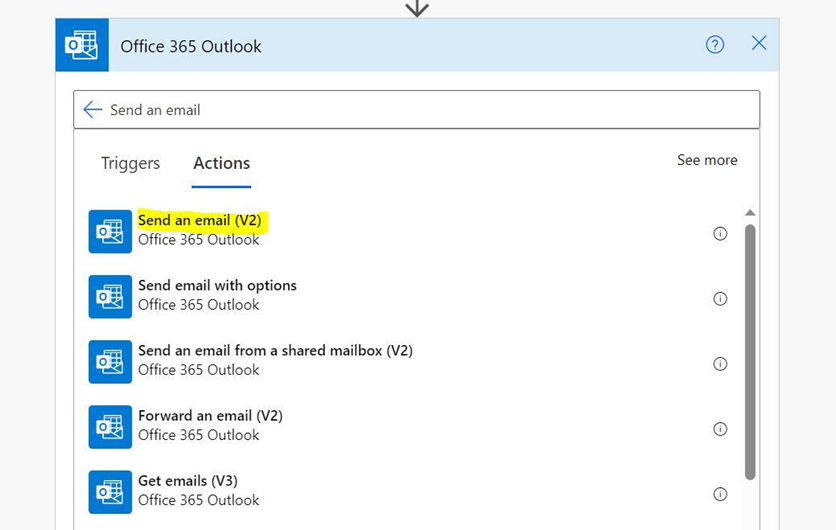The width and height of the screenshot is (836, 530).
Task: Expand the list with See more
Action: click(x=707, y=160)
